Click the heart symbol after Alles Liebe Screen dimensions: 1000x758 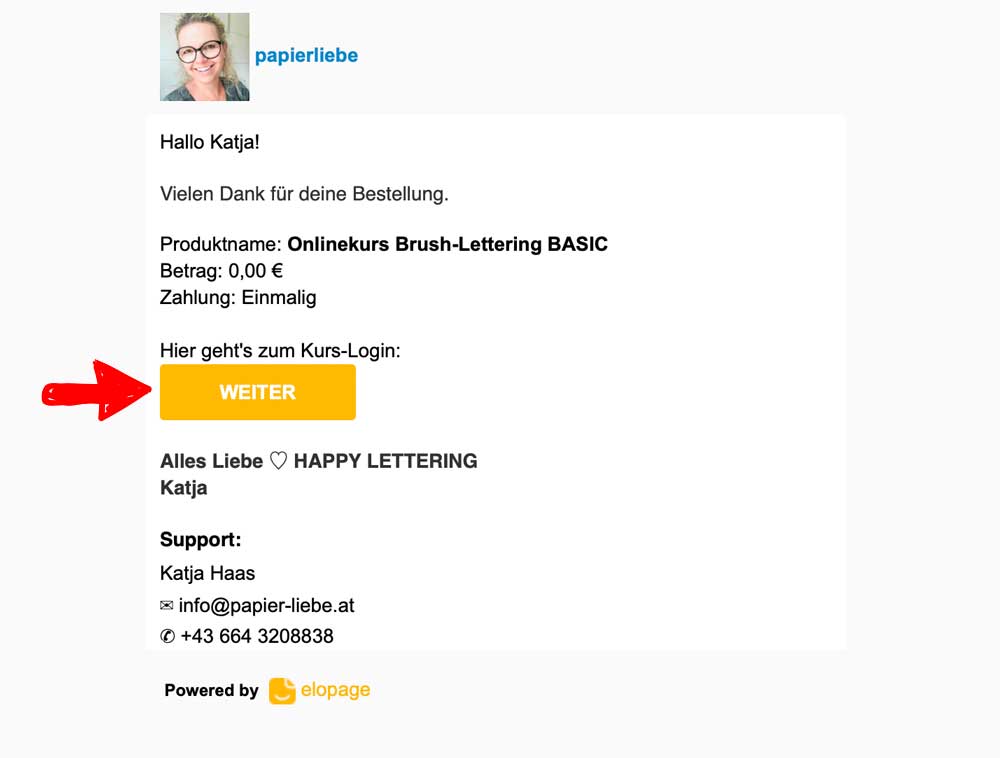click(278, 460)
